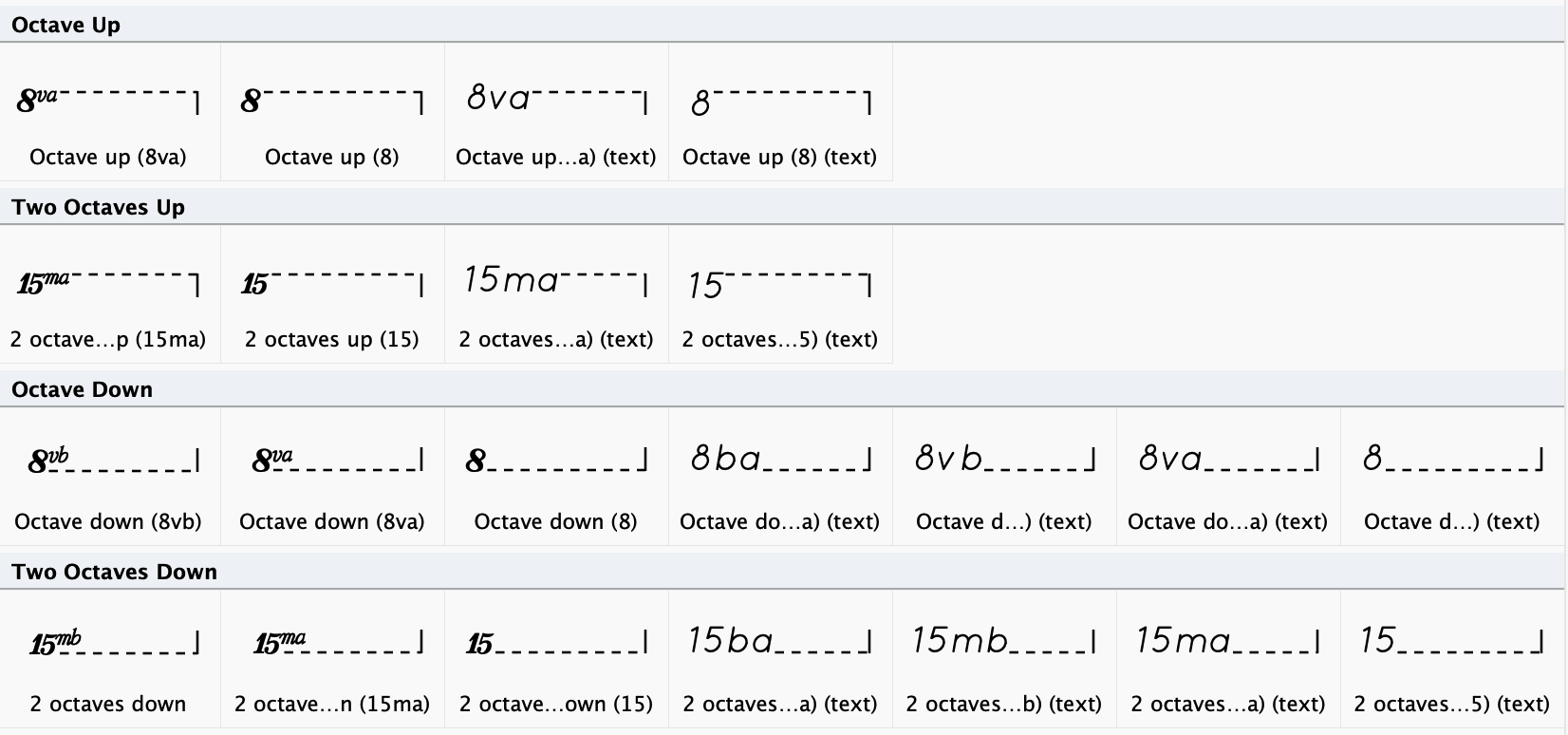
Task: Apply the Octave up (8) text line
Action: tap(780, 109)
